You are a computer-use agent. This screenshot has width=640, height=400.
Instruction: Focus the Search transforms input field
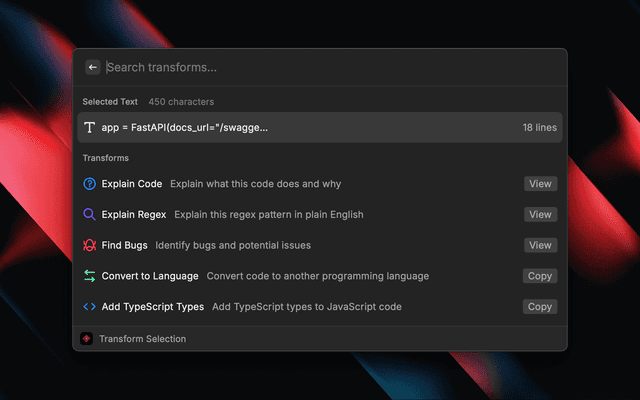tap(330, 67)
